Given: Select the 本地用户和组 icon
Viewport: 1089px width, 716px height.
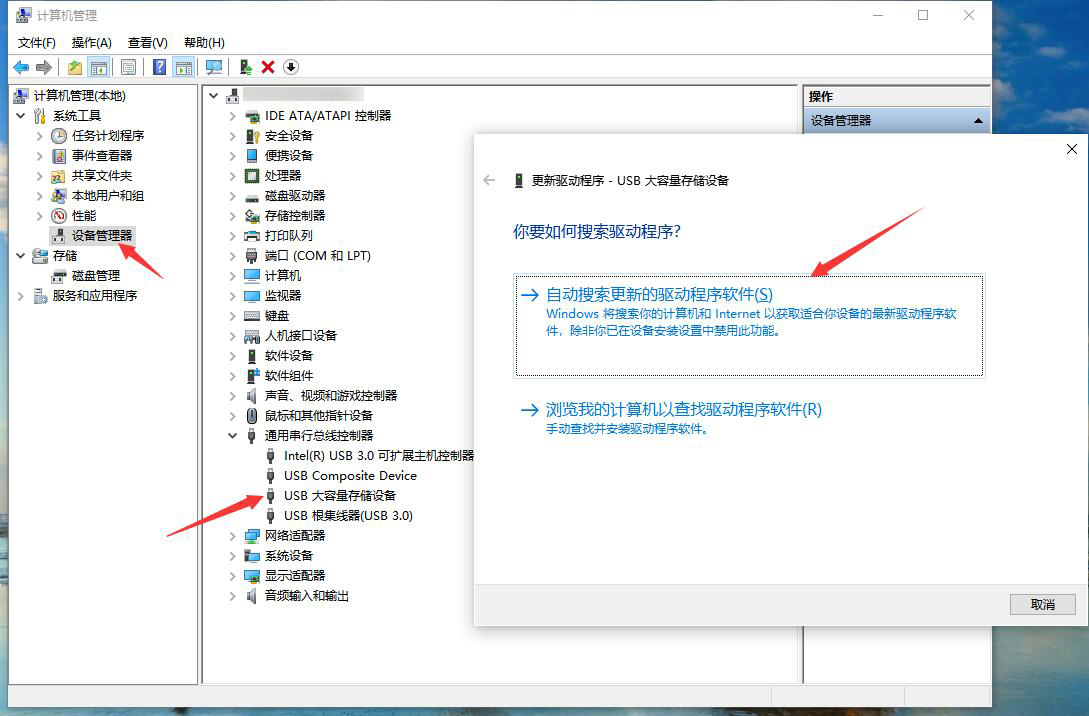Looking at the screenshot, I should [x=59, y=196].
